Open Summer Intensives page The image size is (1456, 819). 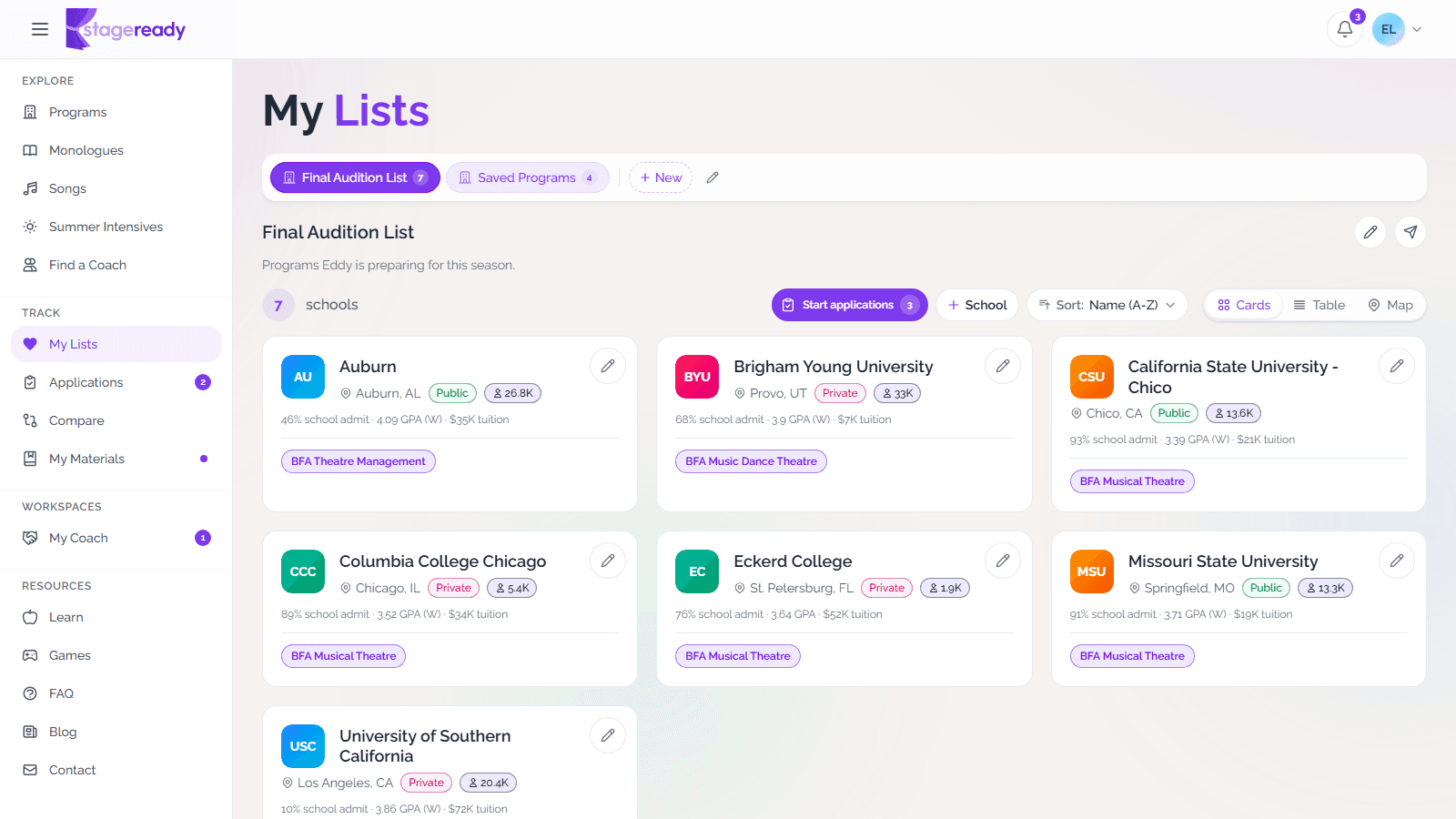(x=116, y=227)
